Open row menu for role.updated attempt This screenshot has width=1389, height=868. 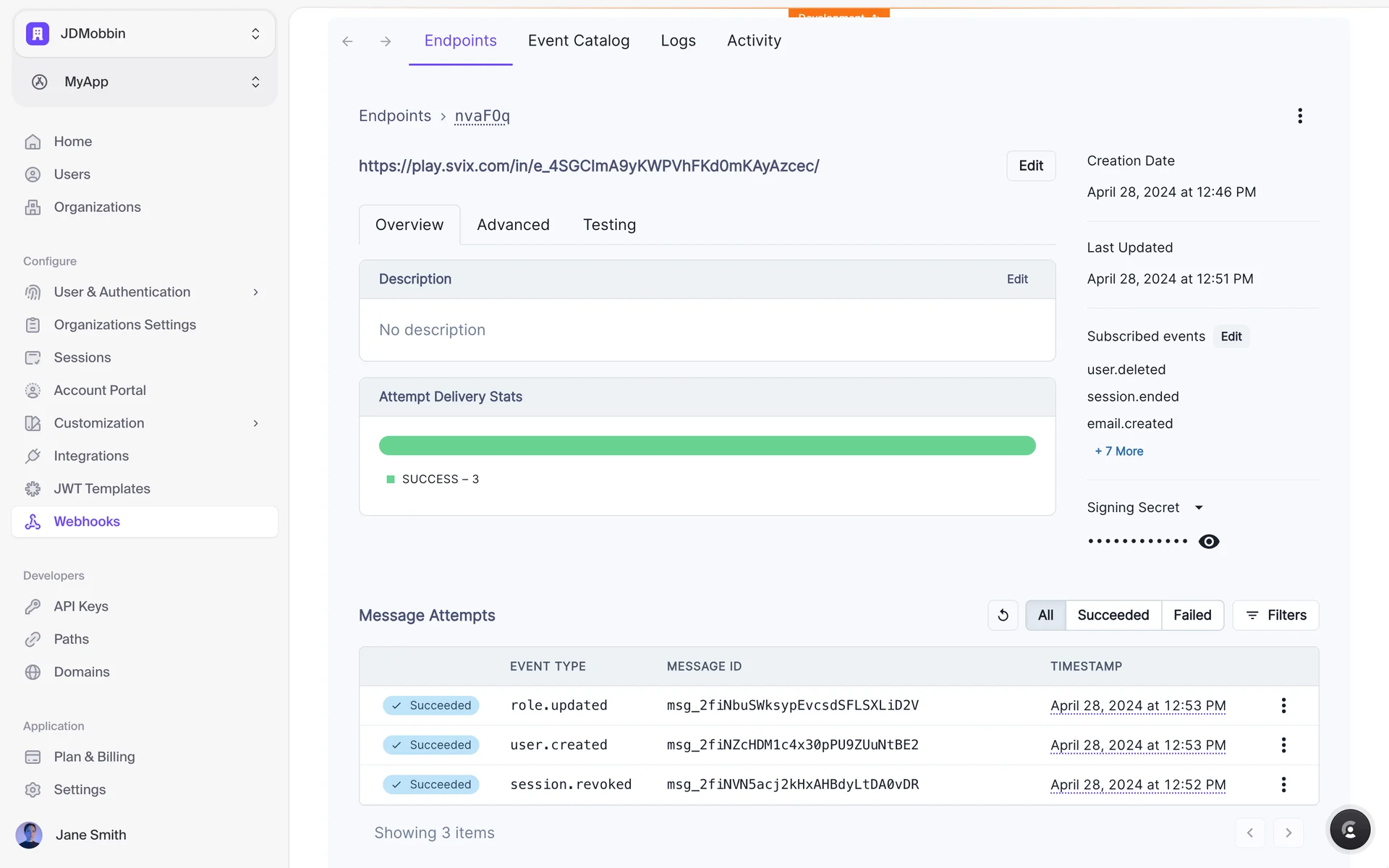click(x=1283, y=705)
